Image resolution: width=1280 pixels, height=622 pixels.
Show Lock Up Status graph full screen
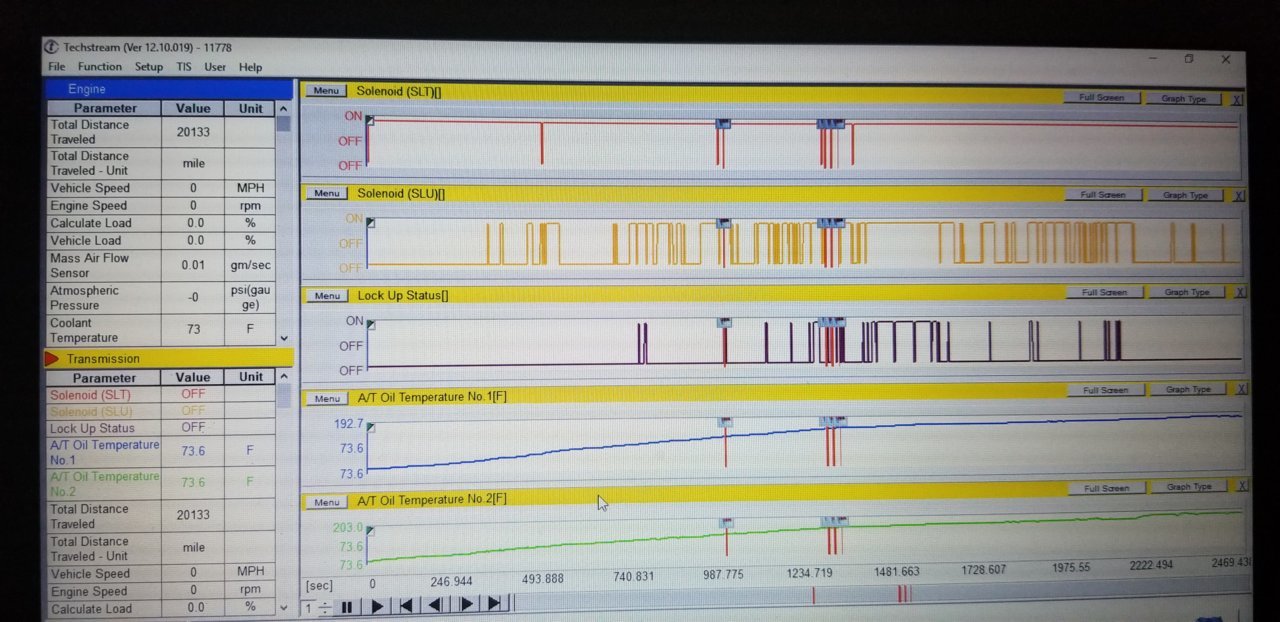tap(1104, 293)
